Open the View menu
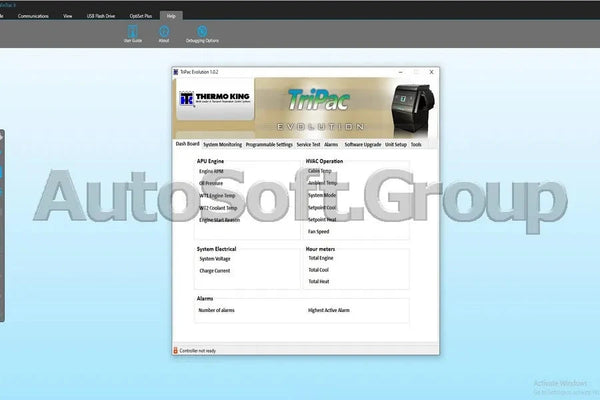600x400 pixels. pos(67,16)
